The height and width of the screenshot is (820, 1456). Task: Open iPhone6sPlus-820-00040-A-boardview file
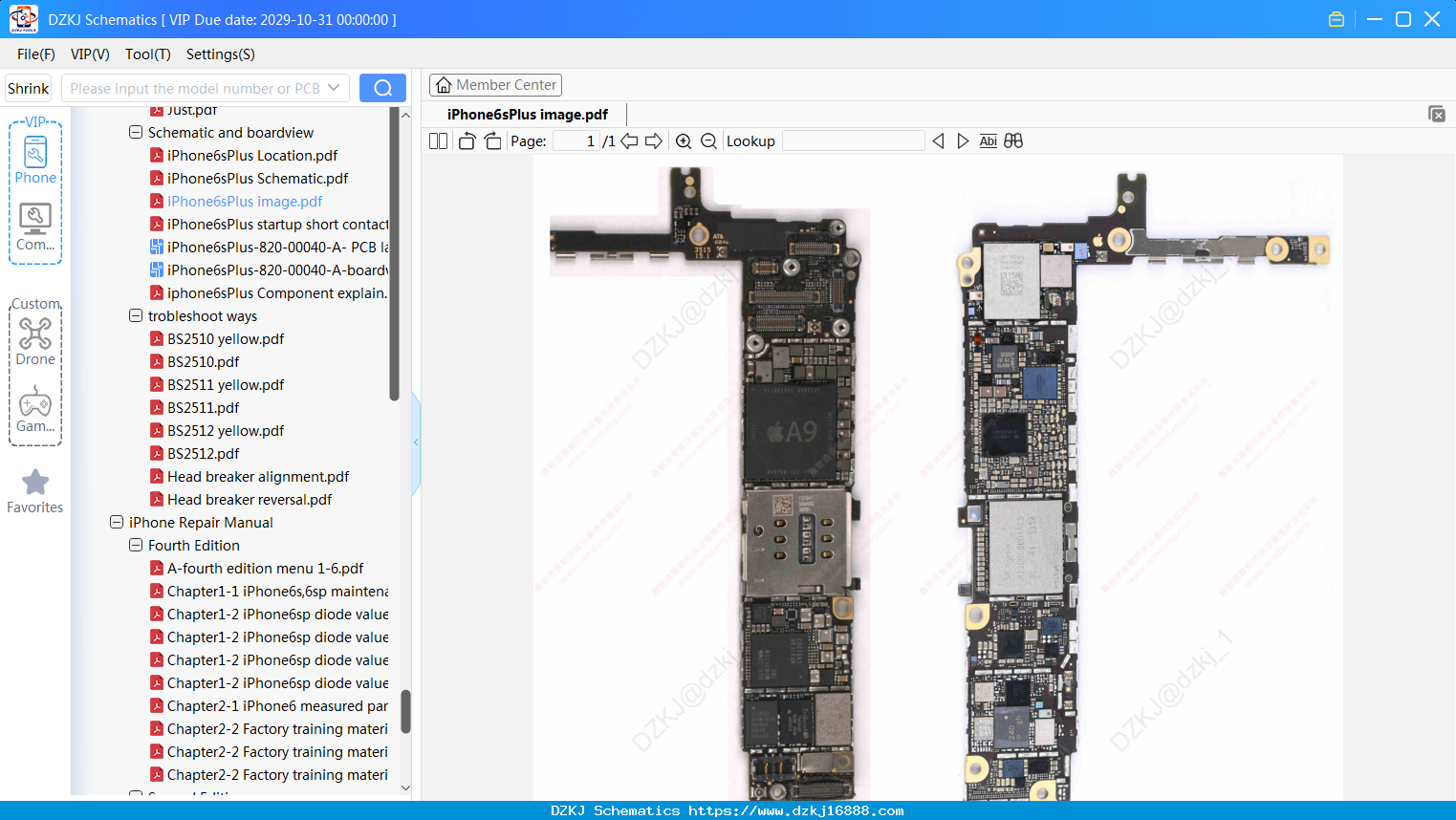[x=270, y=270]
